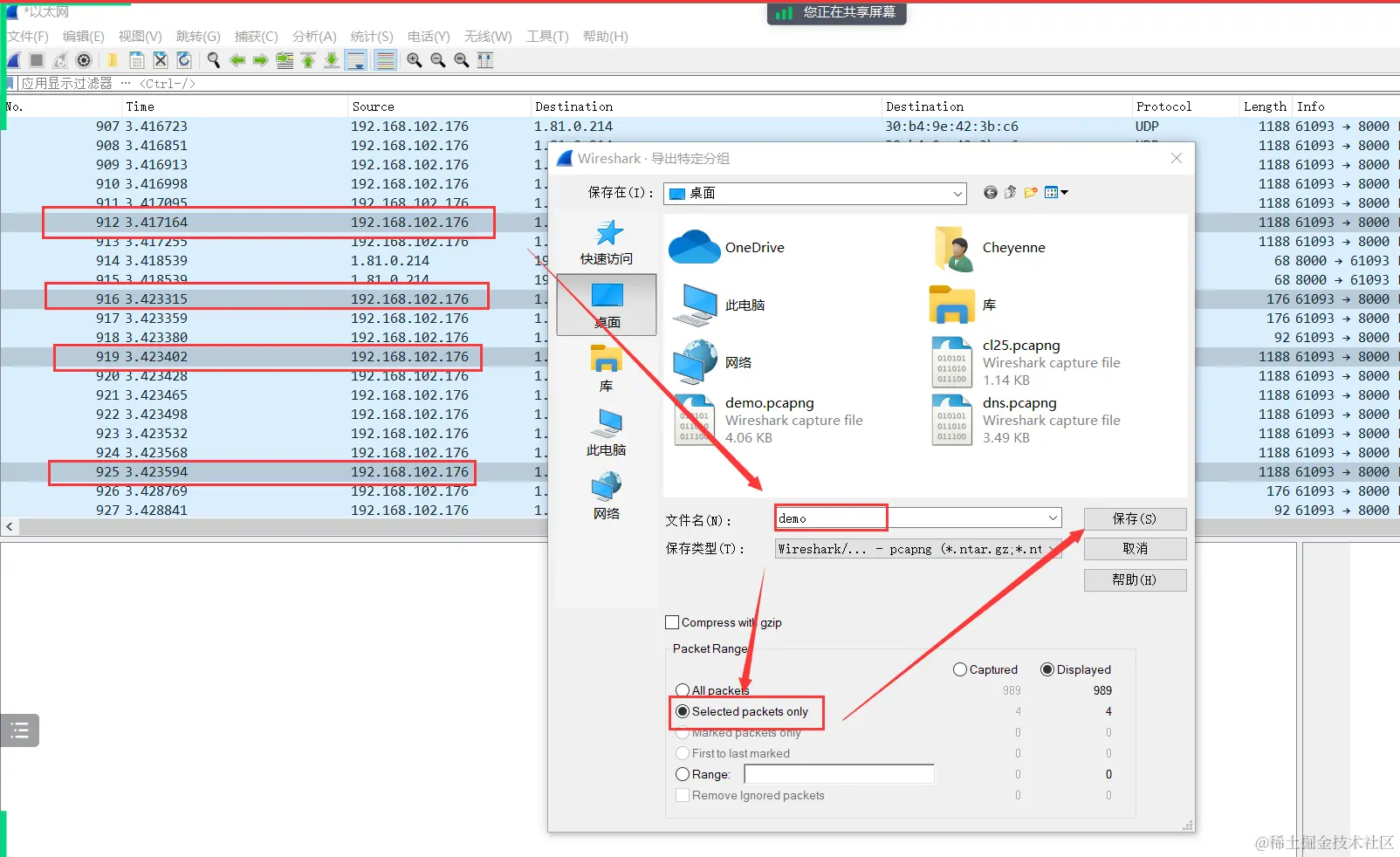This screenshot has width=1400, height=857.
Task: Select Libraries (库) in dialog sidebar
Action: point(607,369)
